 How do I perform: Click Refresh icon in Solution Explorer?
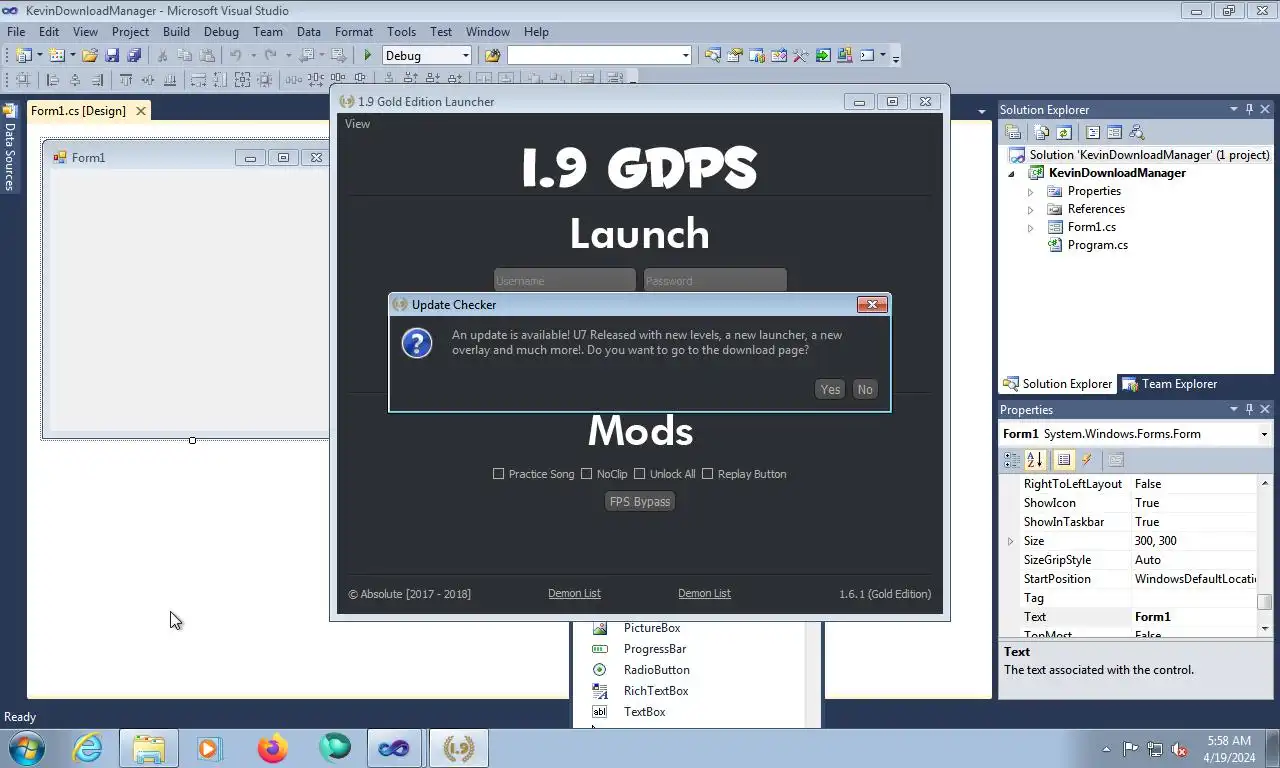[x=1064, y=132]
